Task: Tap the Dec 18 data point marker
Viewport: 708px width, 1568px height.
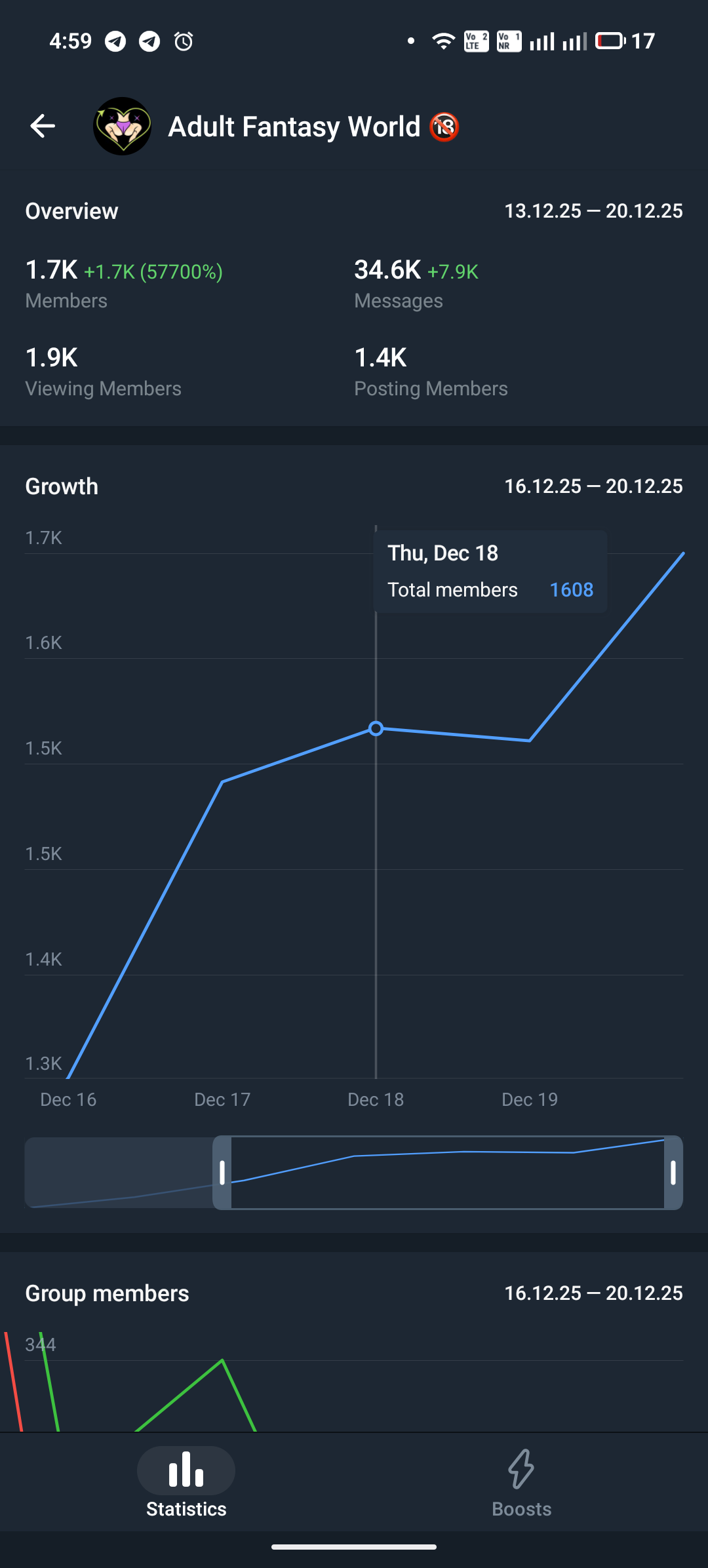Action: click(376, 728)
